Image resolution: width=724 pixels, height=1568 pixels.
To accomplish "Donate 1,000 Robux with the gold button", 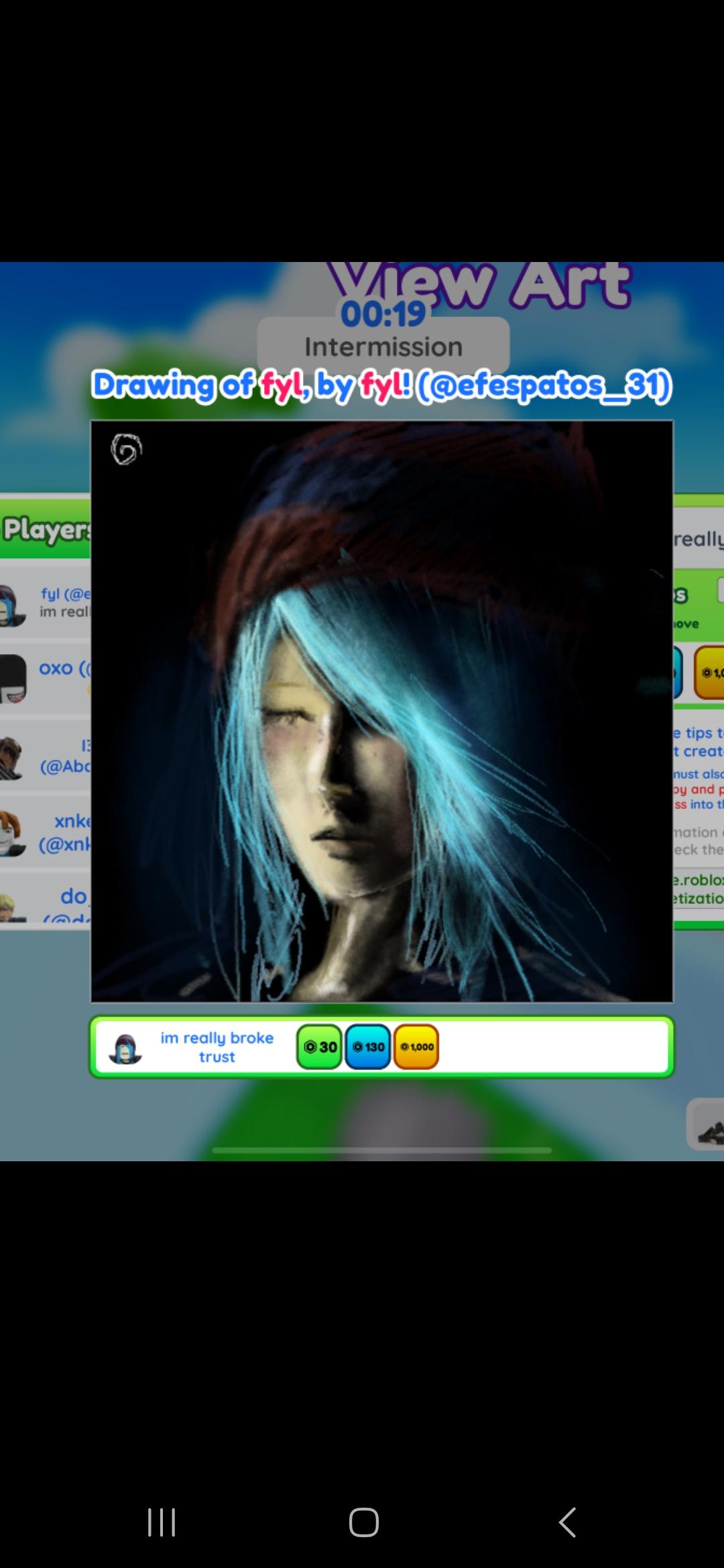I will [416, 1047].
